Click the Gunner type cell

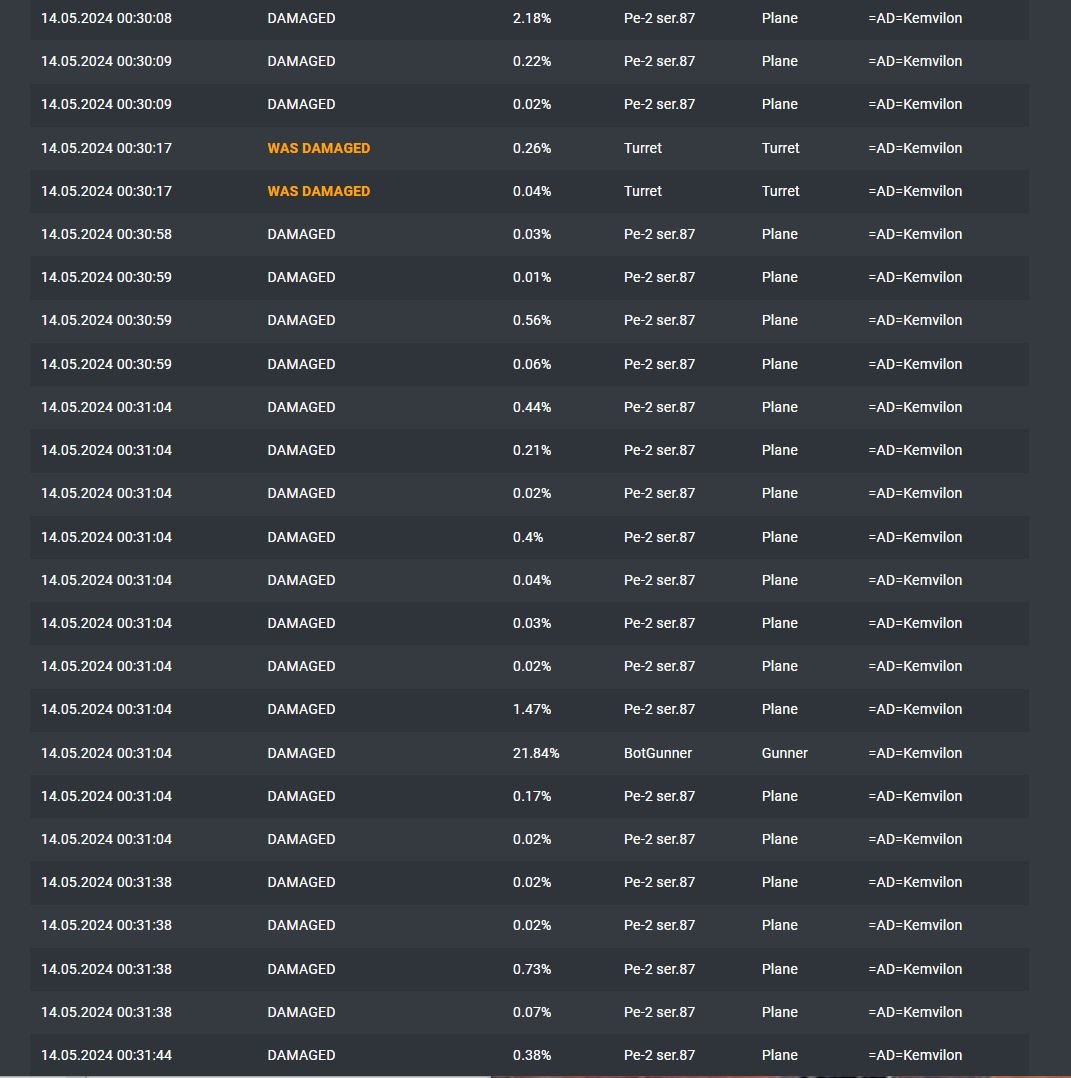click(x=784, y=753)
